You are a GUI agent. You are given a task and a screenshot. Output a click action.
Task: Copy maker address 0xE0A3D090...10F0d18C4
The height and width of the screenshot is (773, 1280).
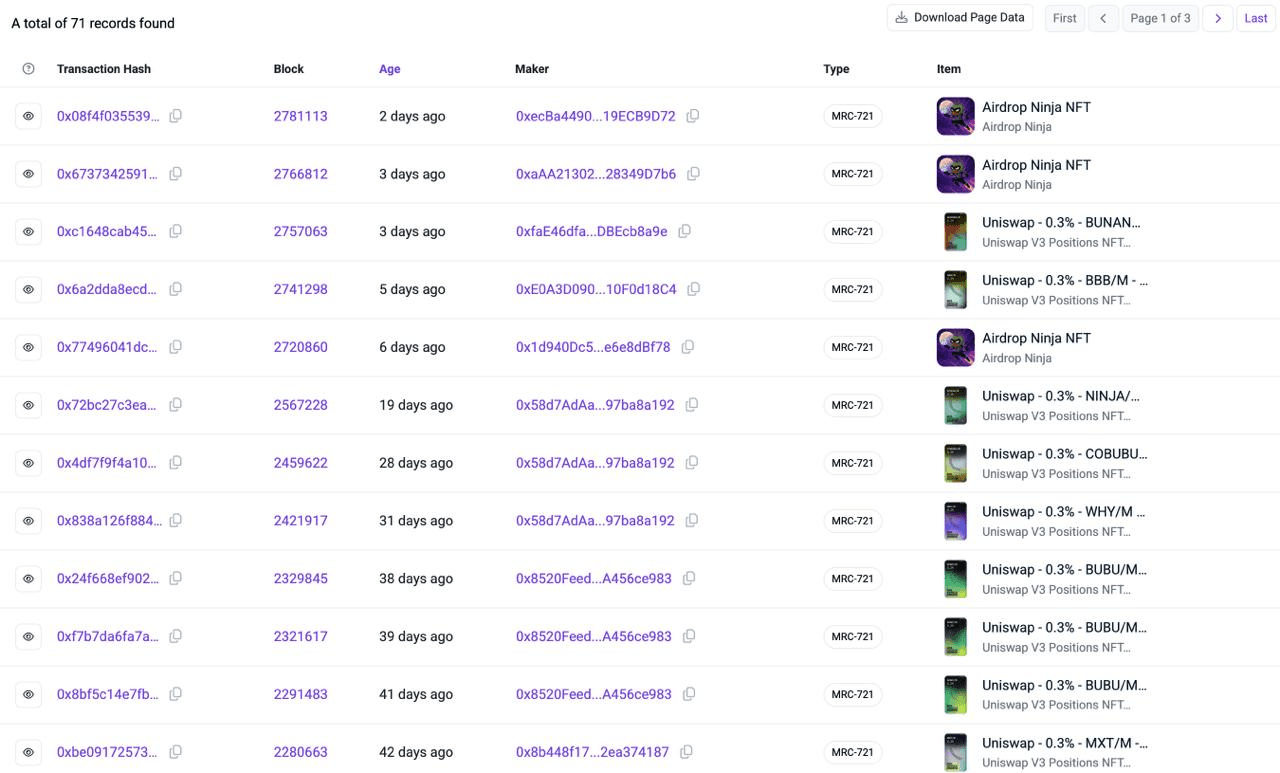pos(693,290)
